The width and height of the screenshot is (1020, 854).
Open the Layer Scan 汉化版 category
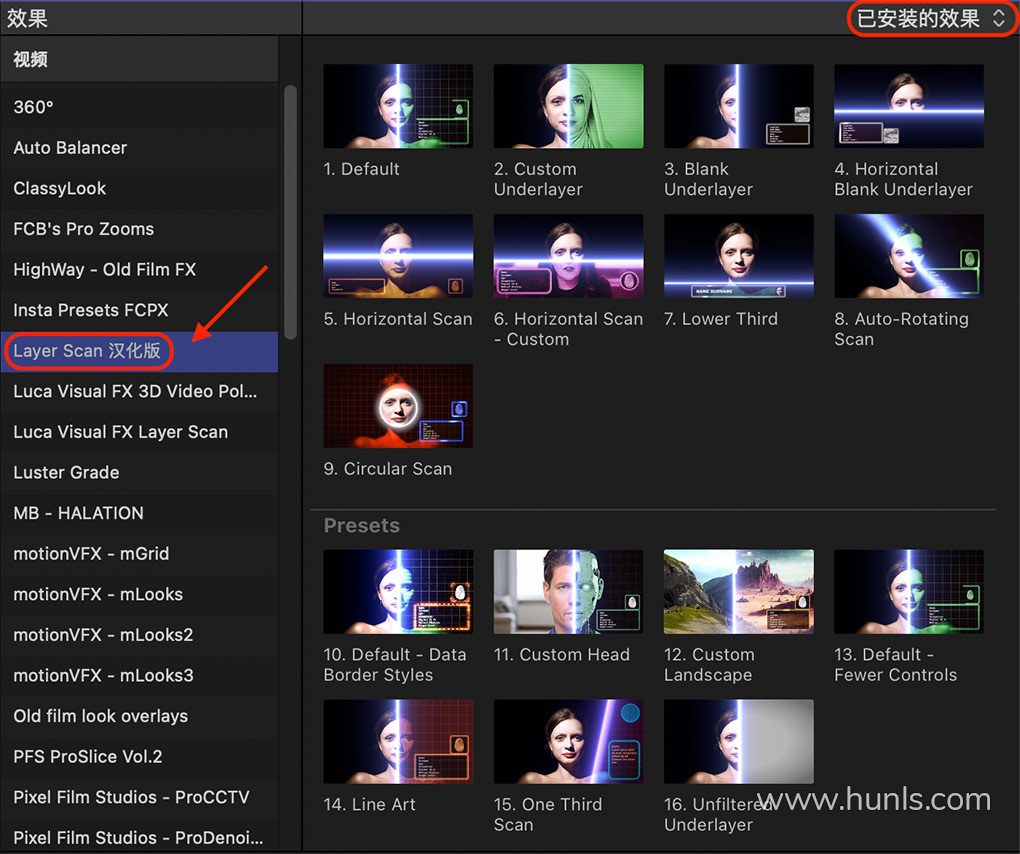point(86,351)
